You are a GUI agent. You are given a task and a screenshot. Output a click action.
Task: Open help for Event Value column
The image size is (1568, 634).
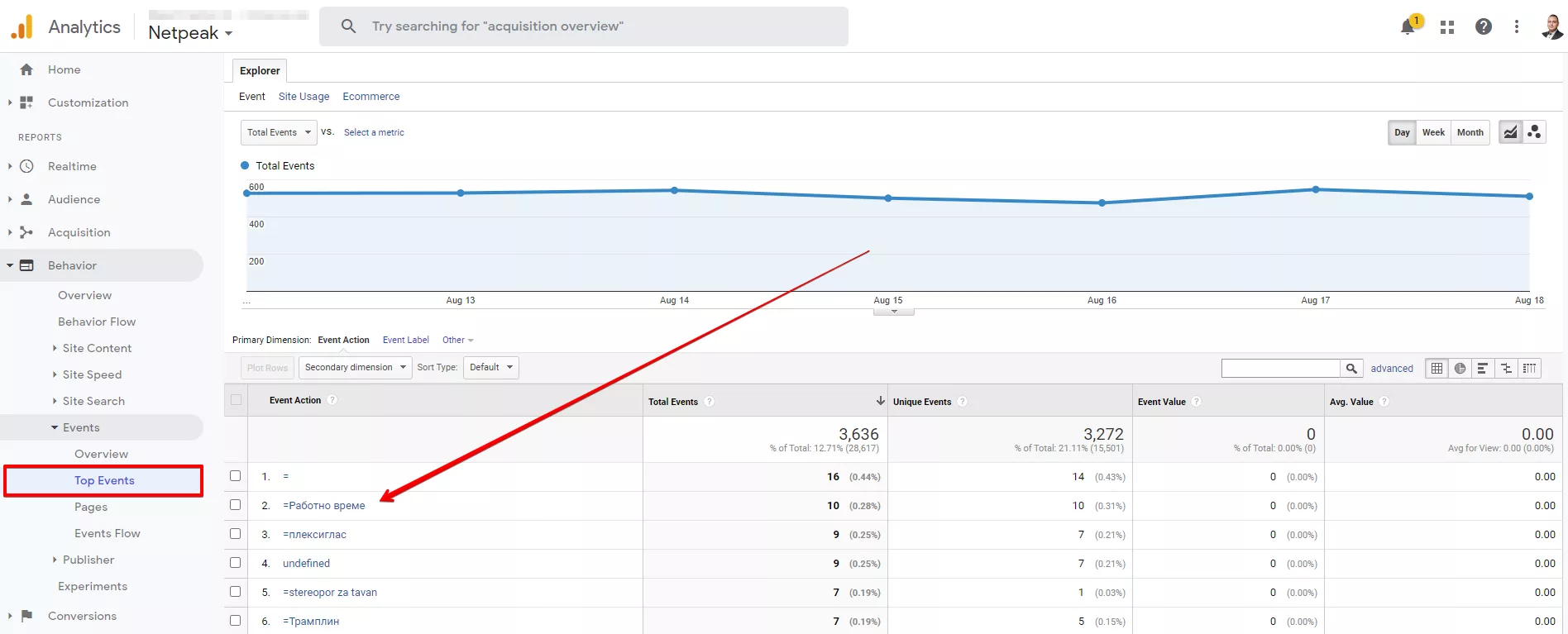click(1197, 402)
